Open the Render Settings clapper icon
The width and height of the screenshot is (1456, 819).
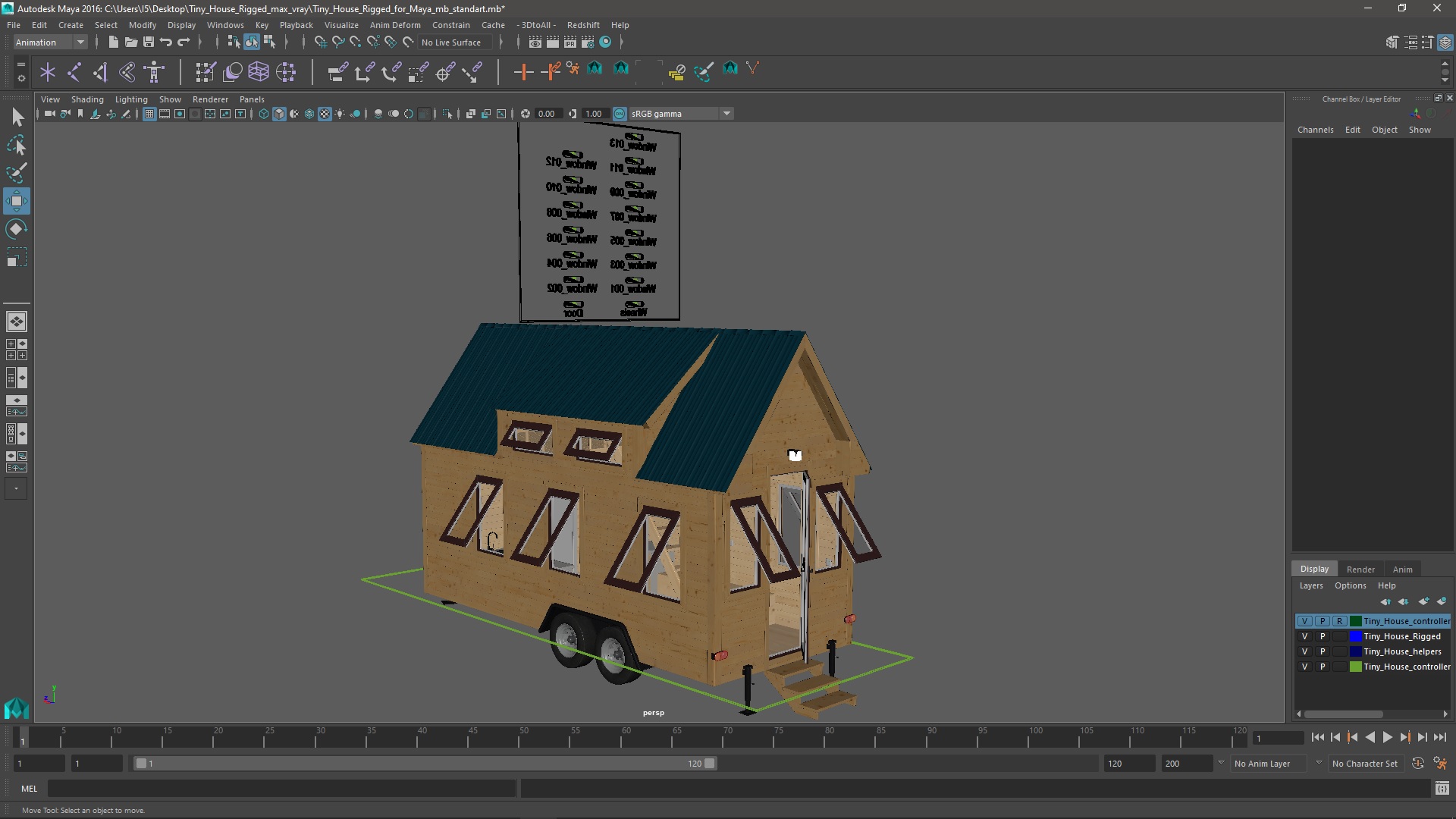588,42
